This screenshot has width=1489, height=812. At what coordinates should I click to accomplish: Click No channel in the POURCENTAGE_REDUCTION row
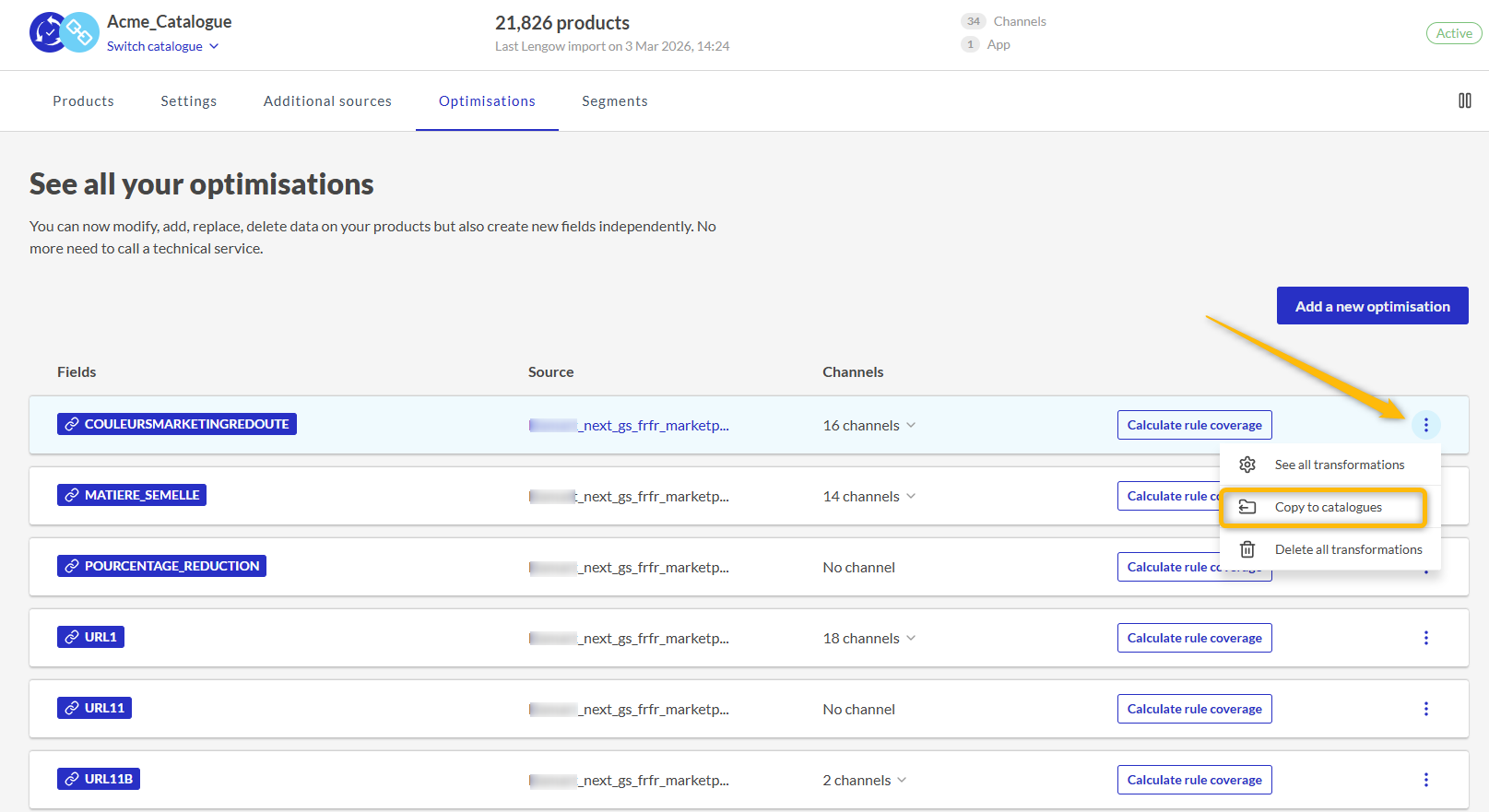[858, 567]
